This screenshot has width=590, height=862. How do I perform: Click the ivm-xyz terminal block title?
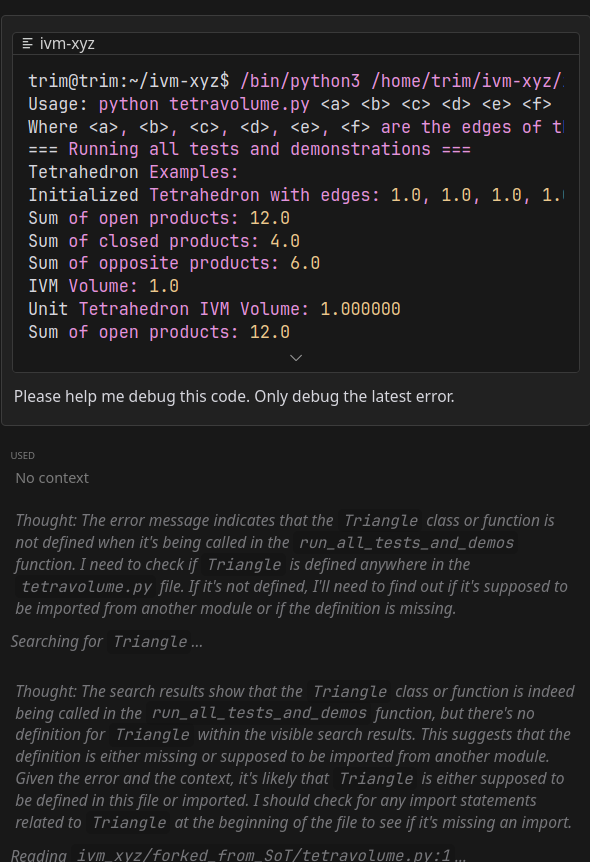click(x=67, y=43)
